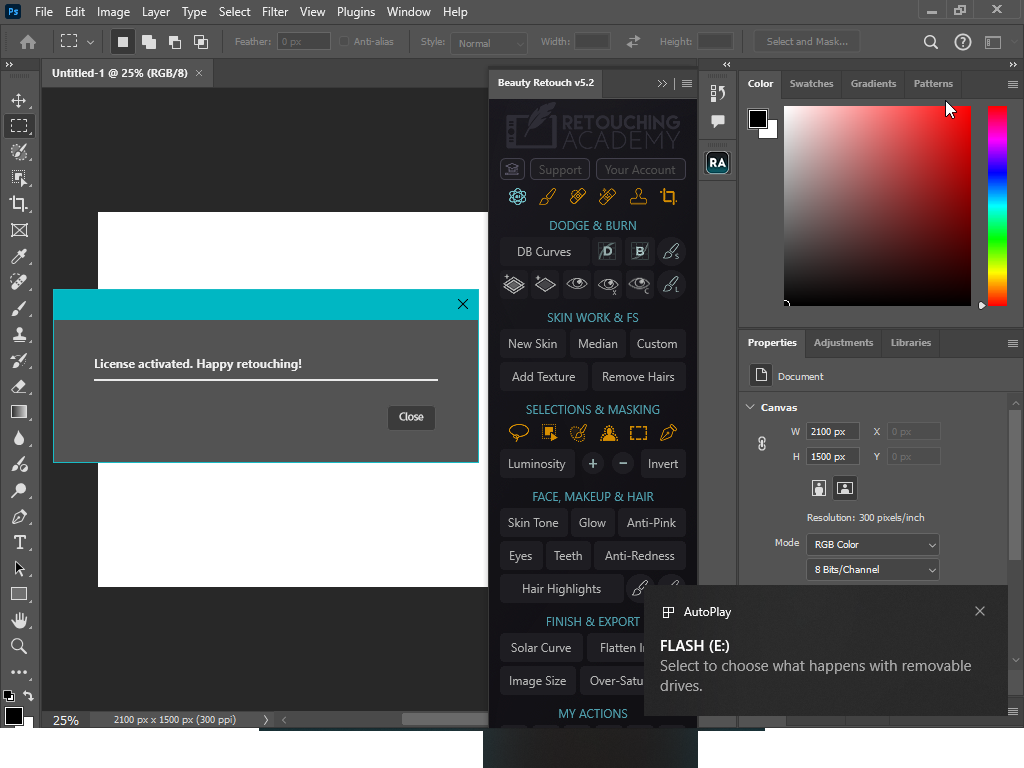Open the RGB Color mode dropdown
Viewport: 1024px width, 768px height.
[872, 545]
